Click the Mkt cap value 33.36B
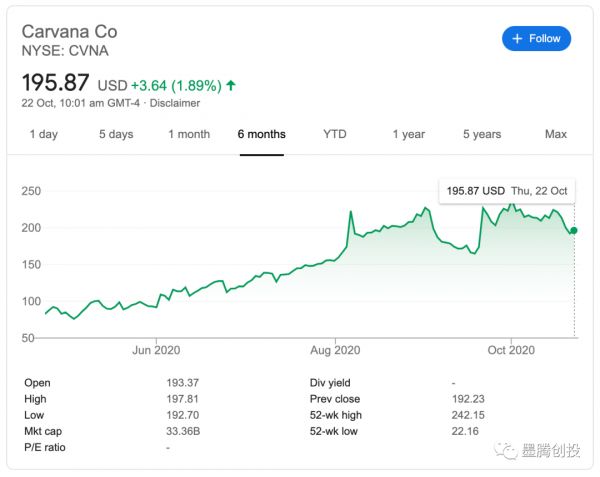This screenshot has width=600, height=477. (x=184, y=431)
